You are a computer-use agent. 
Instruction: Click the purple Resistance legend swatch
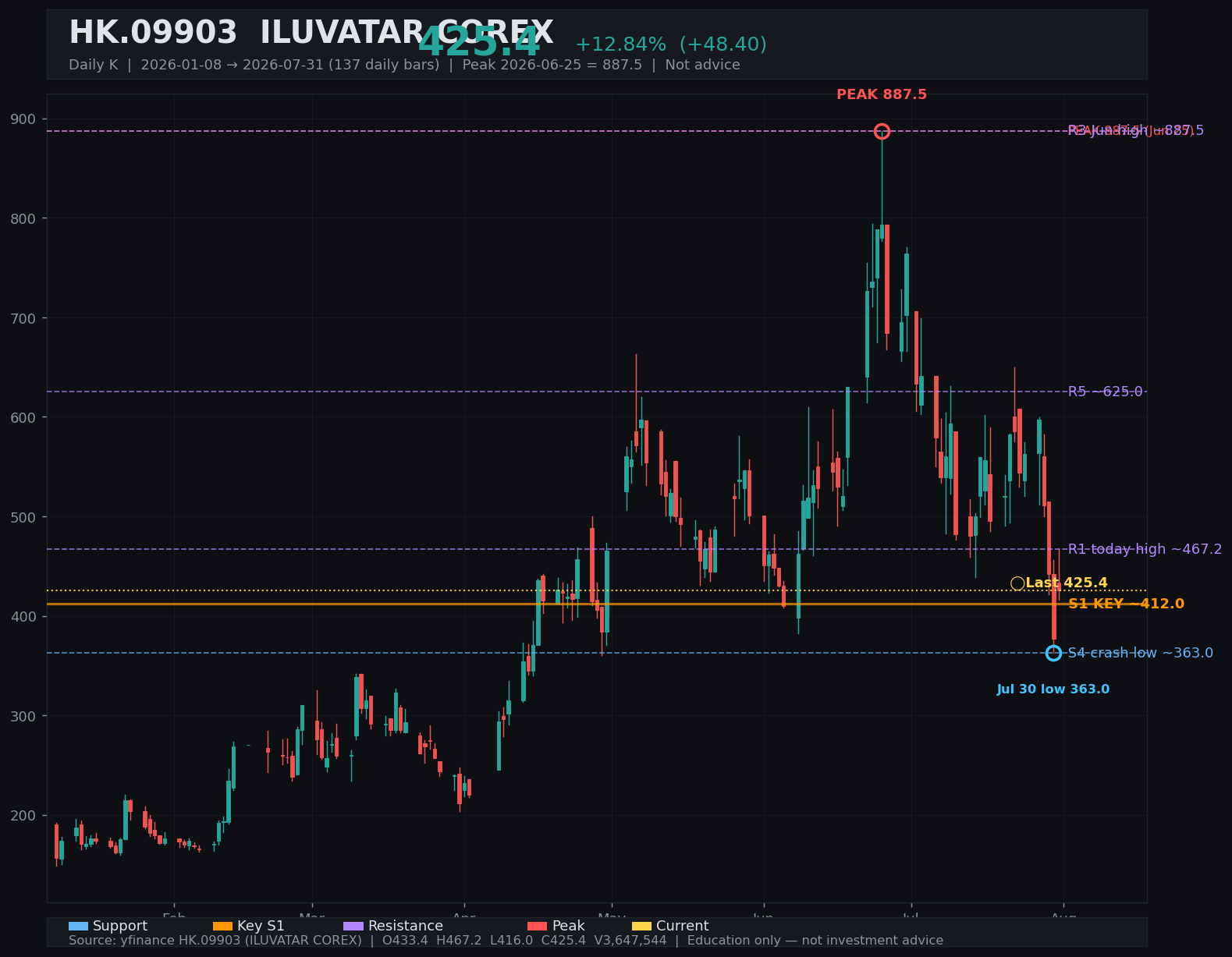353,926
